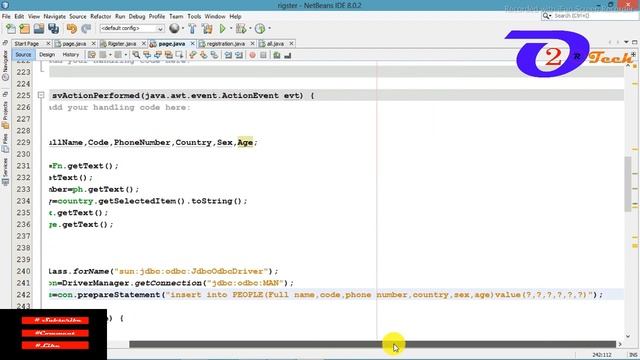Screen dimensions: 640x360
Task: Click Find Previous Occurrence icon
Action: (147, 55)
